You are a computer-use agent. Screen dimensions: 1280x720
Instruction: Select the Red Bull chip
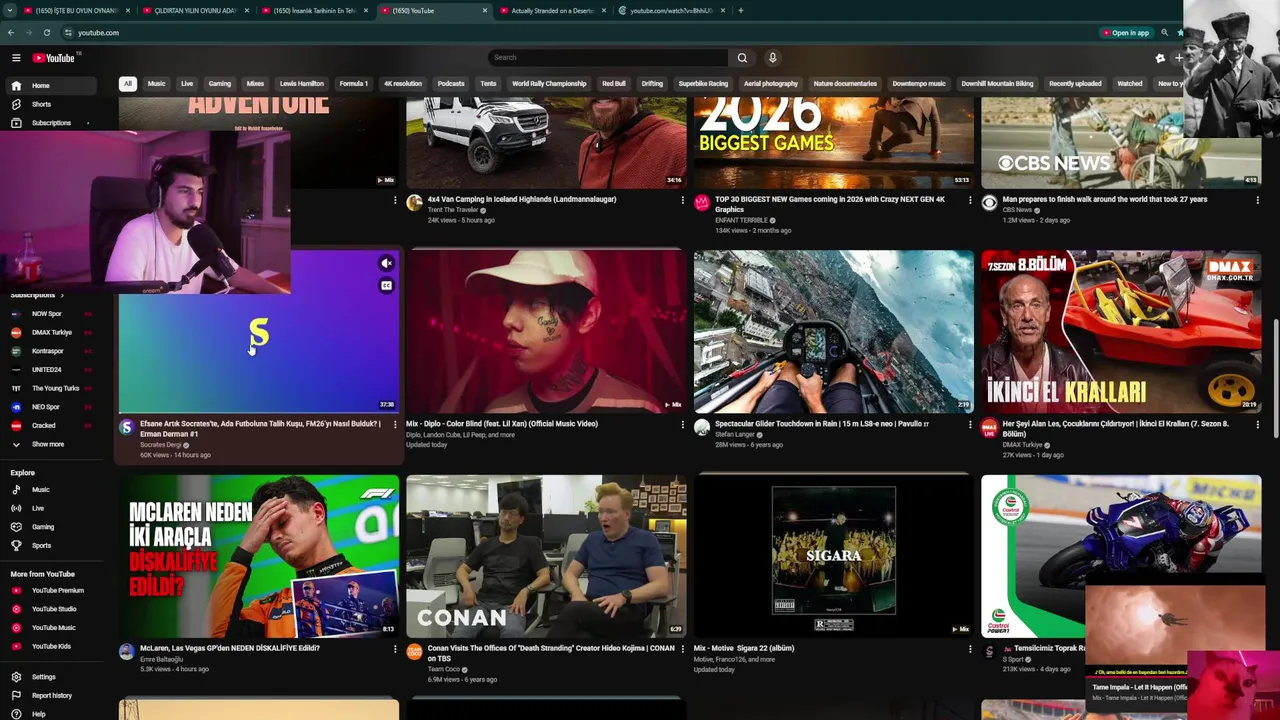click(614, 84)
